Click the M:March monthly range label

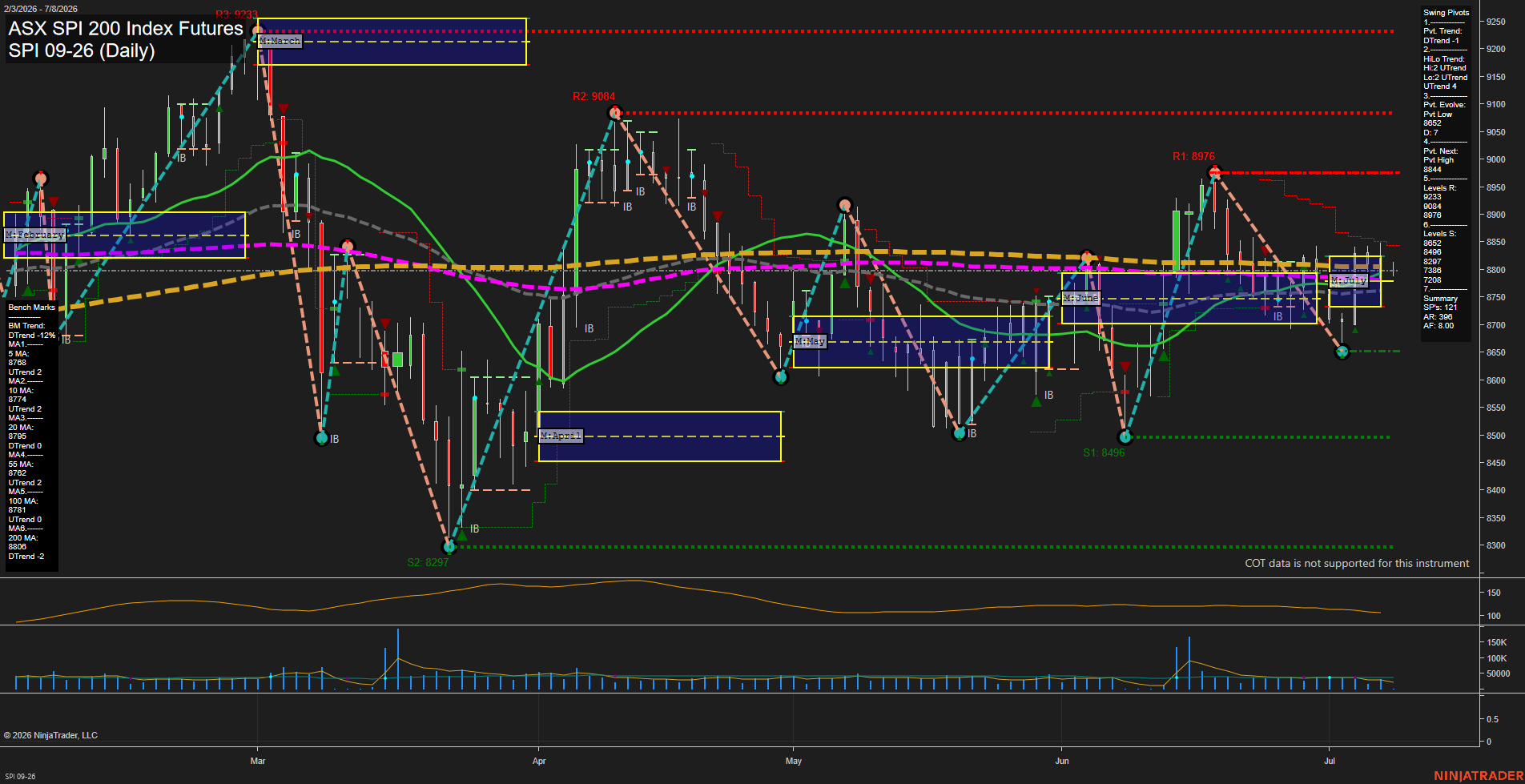tap(280, 41)
